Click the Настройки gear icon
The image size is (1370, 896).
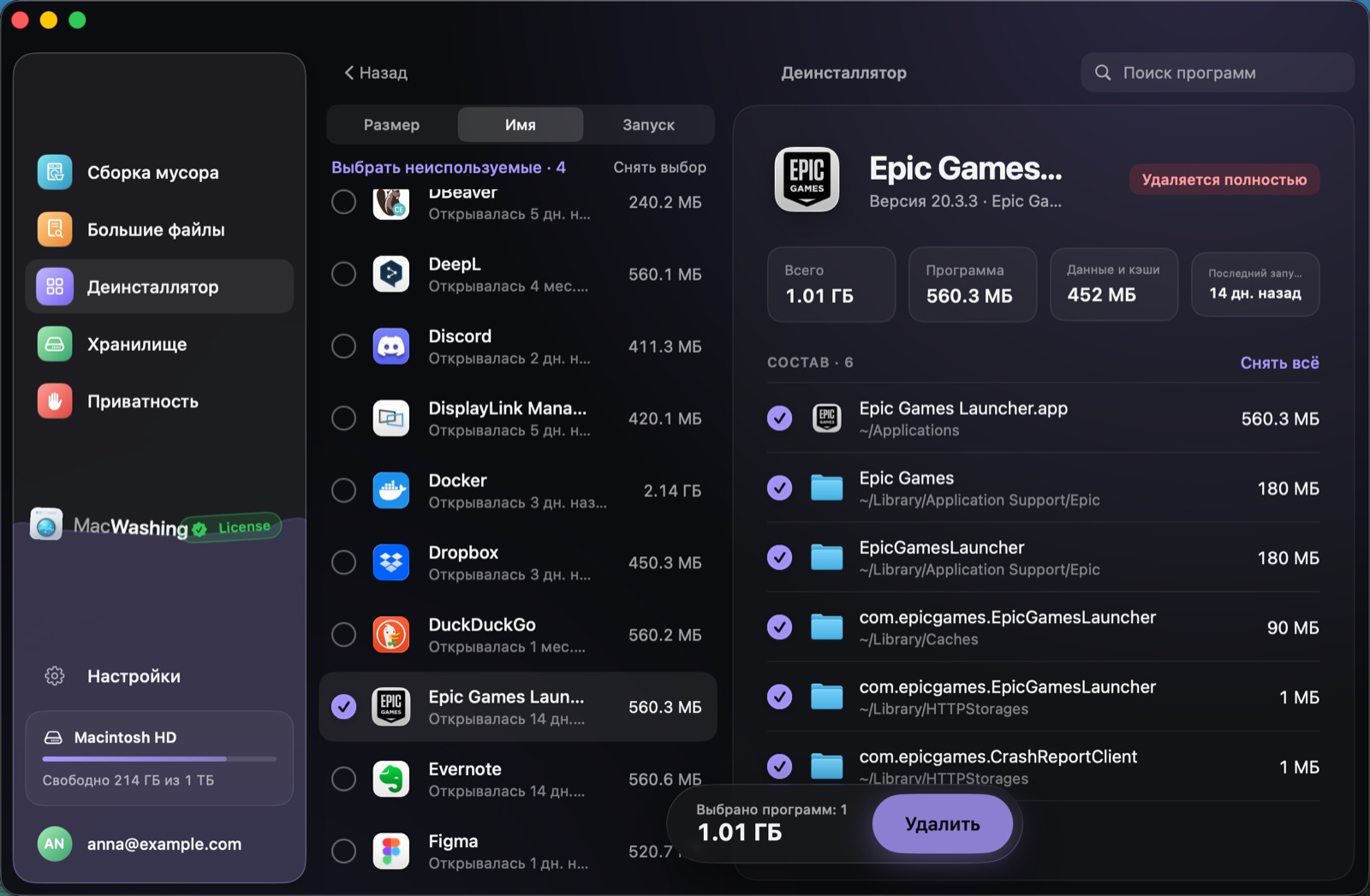[55, 676]
